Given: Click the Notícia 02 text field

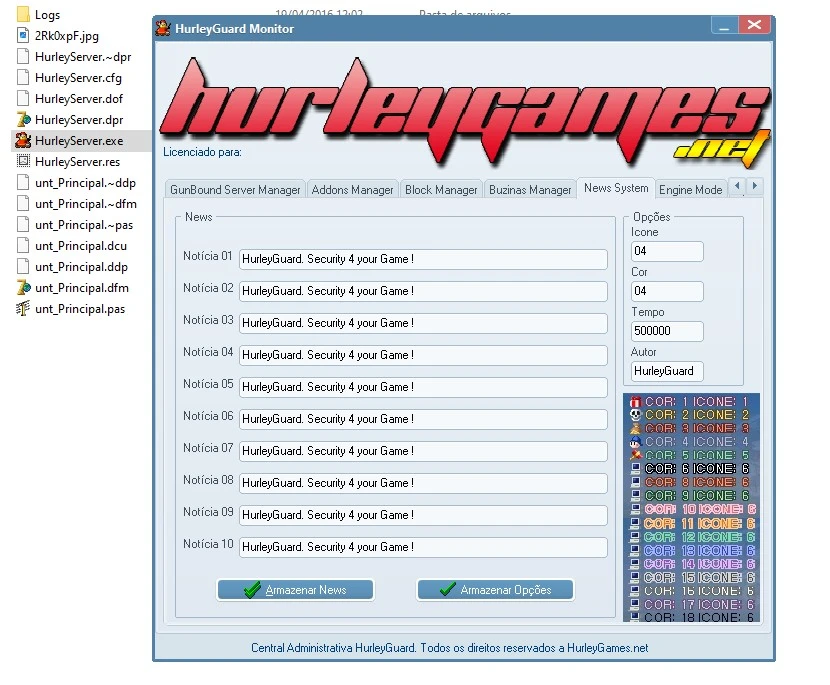Looking at the screenshot, I should [x=423, y=291].
